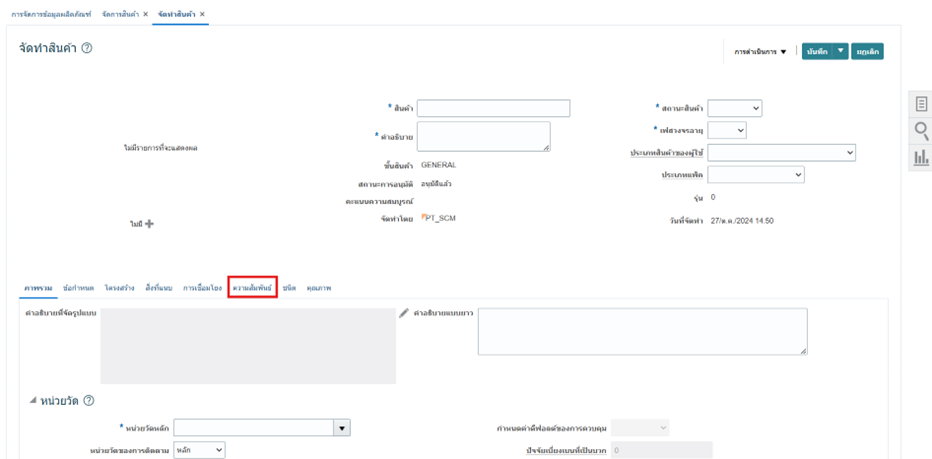Collapse the หน่วยวัด section
This screenshot has height=459, width=932.
[33, 401]
